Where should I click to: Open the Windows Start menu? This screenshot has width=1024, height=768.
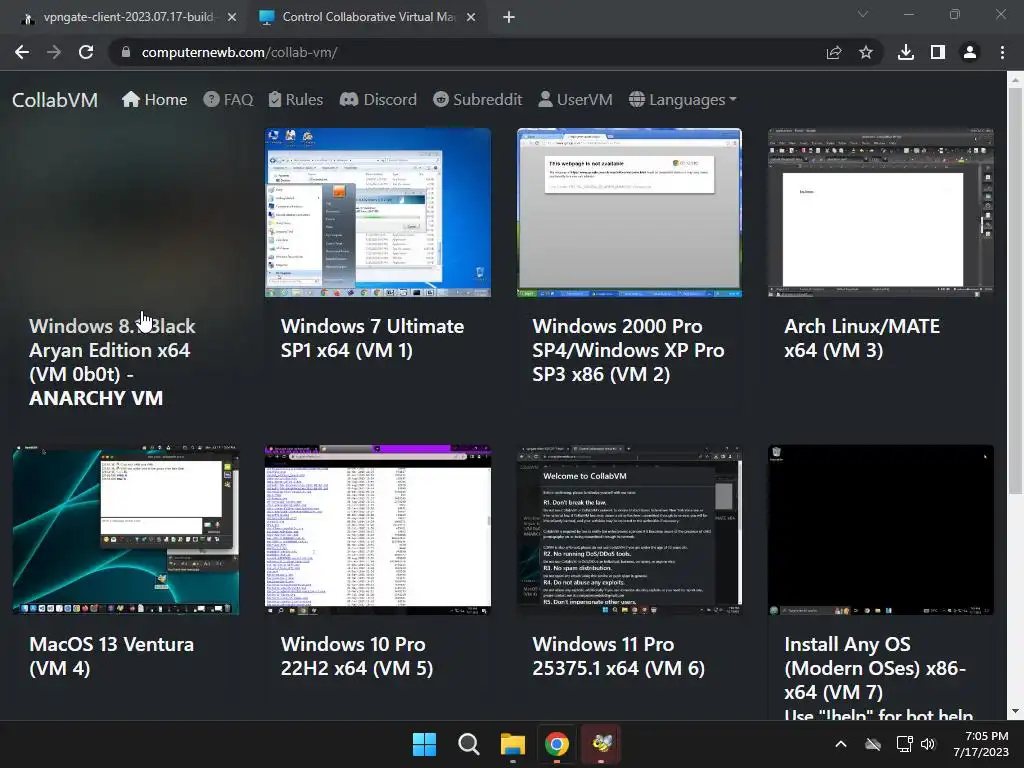pyautogui.click(x=424, y=744)
